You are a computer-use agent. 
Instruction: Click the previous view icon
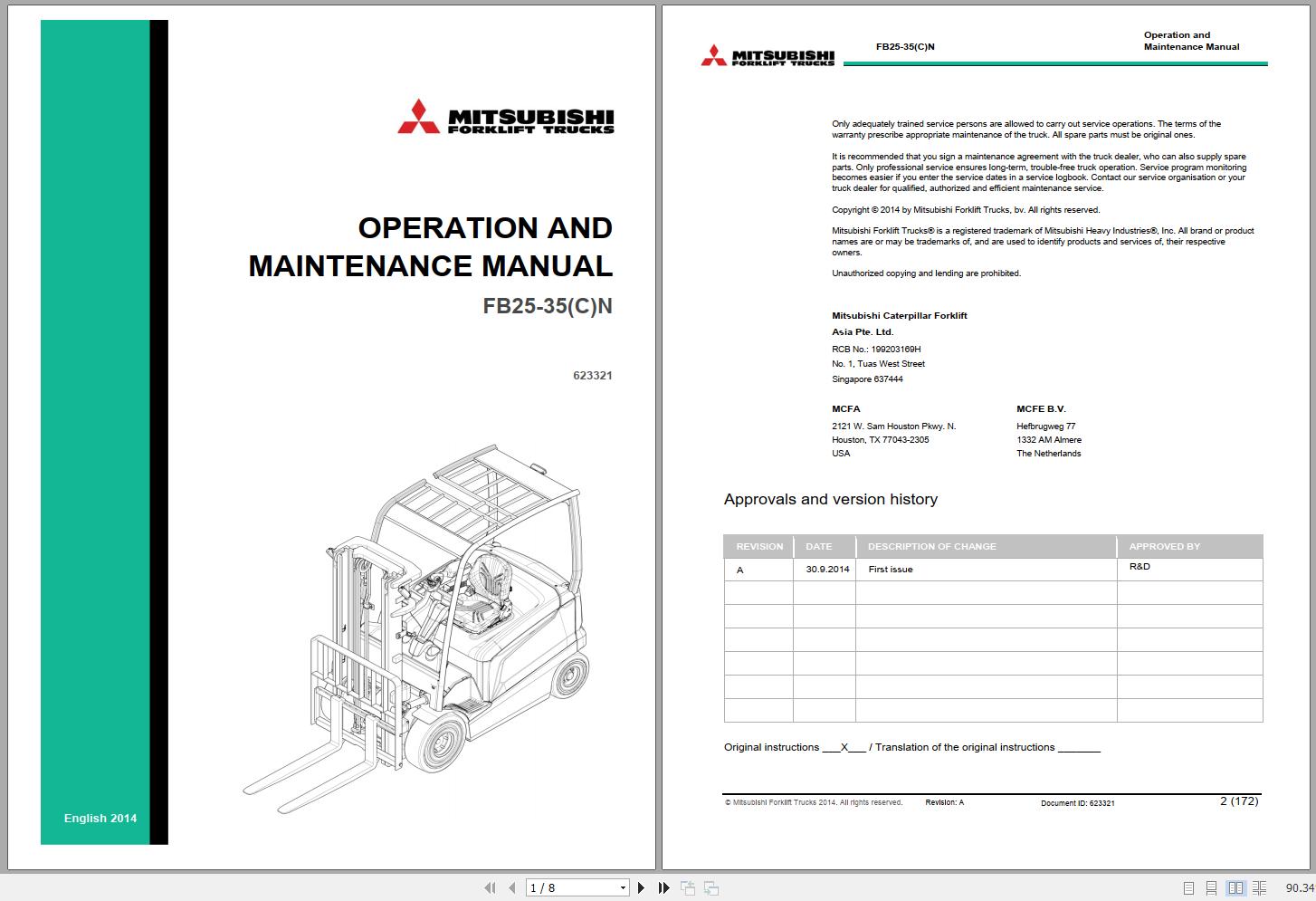(688, 888)
